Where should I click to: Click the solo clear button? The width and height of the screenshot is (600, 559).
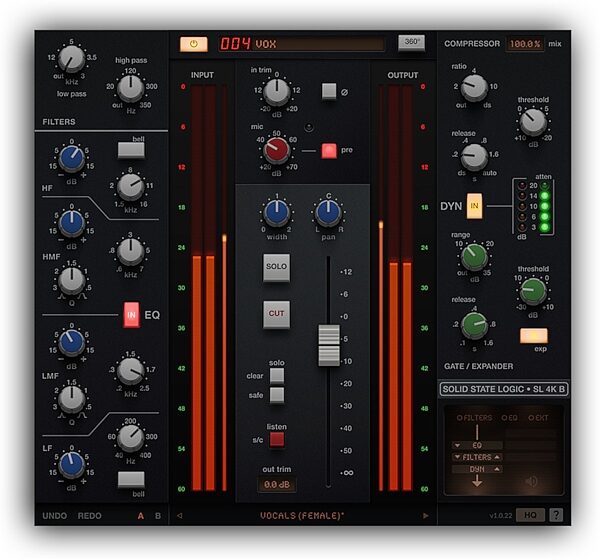pyautogui.click(x=277, y=376)
